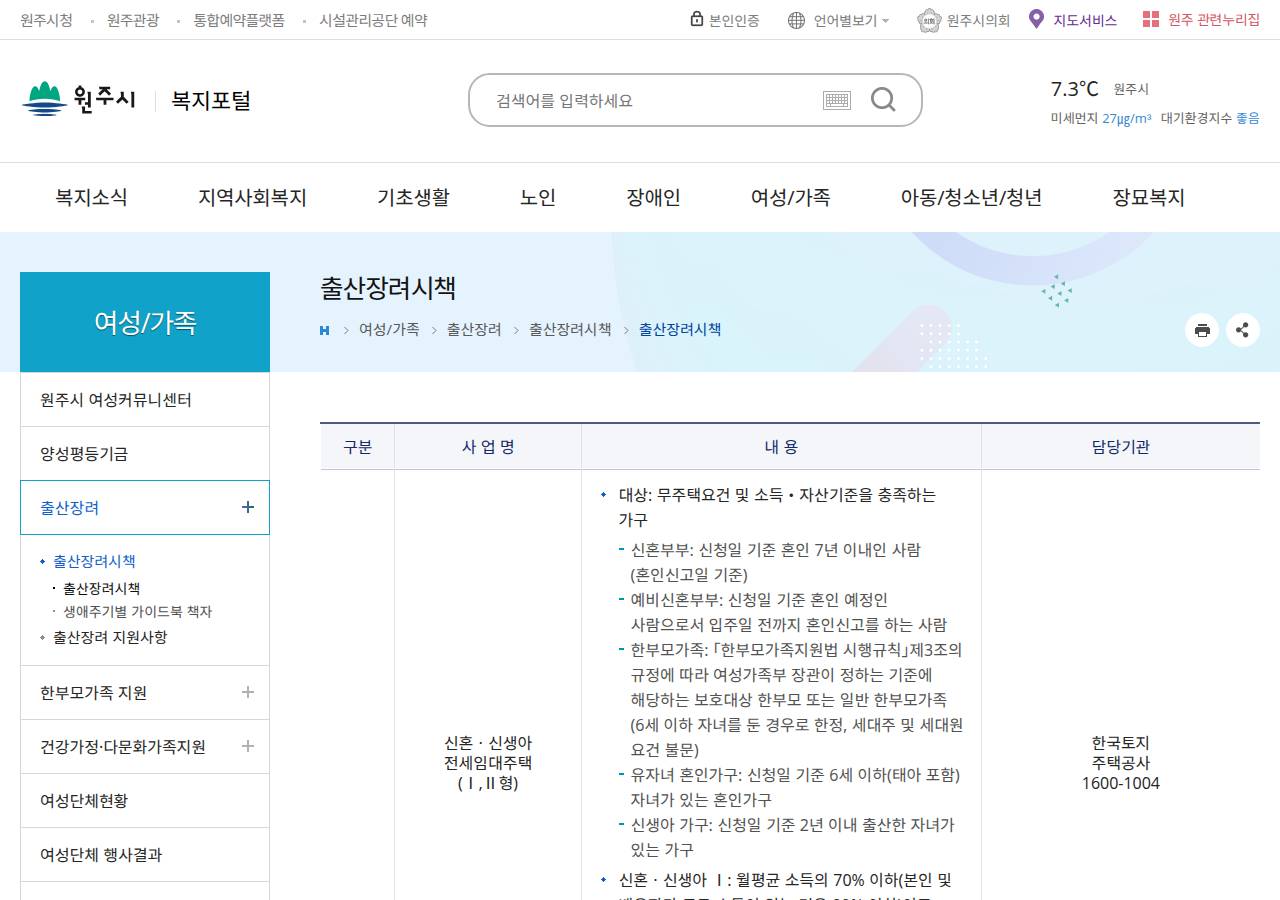Open 여성단체현황 in sidebar
The image size is (1280, 900).
[x=145, y=800]
